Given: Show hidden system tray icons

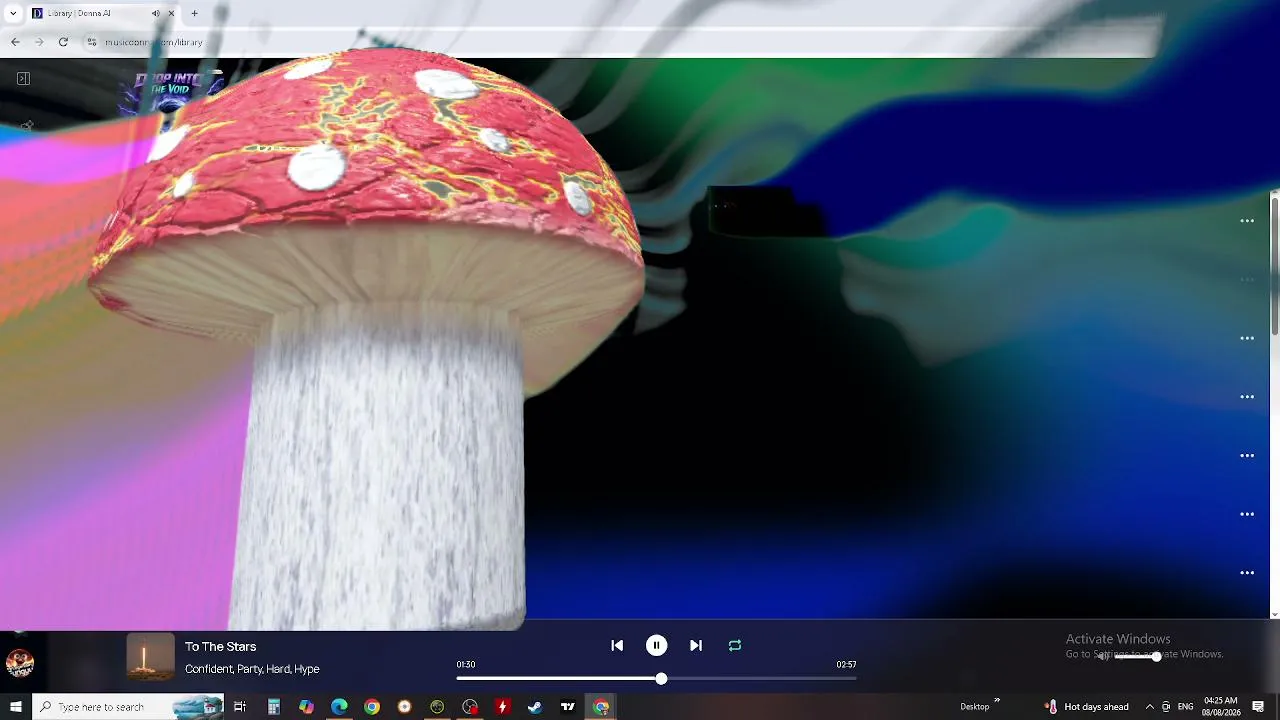Looking at the screenshot, I should click(1149, 707).
